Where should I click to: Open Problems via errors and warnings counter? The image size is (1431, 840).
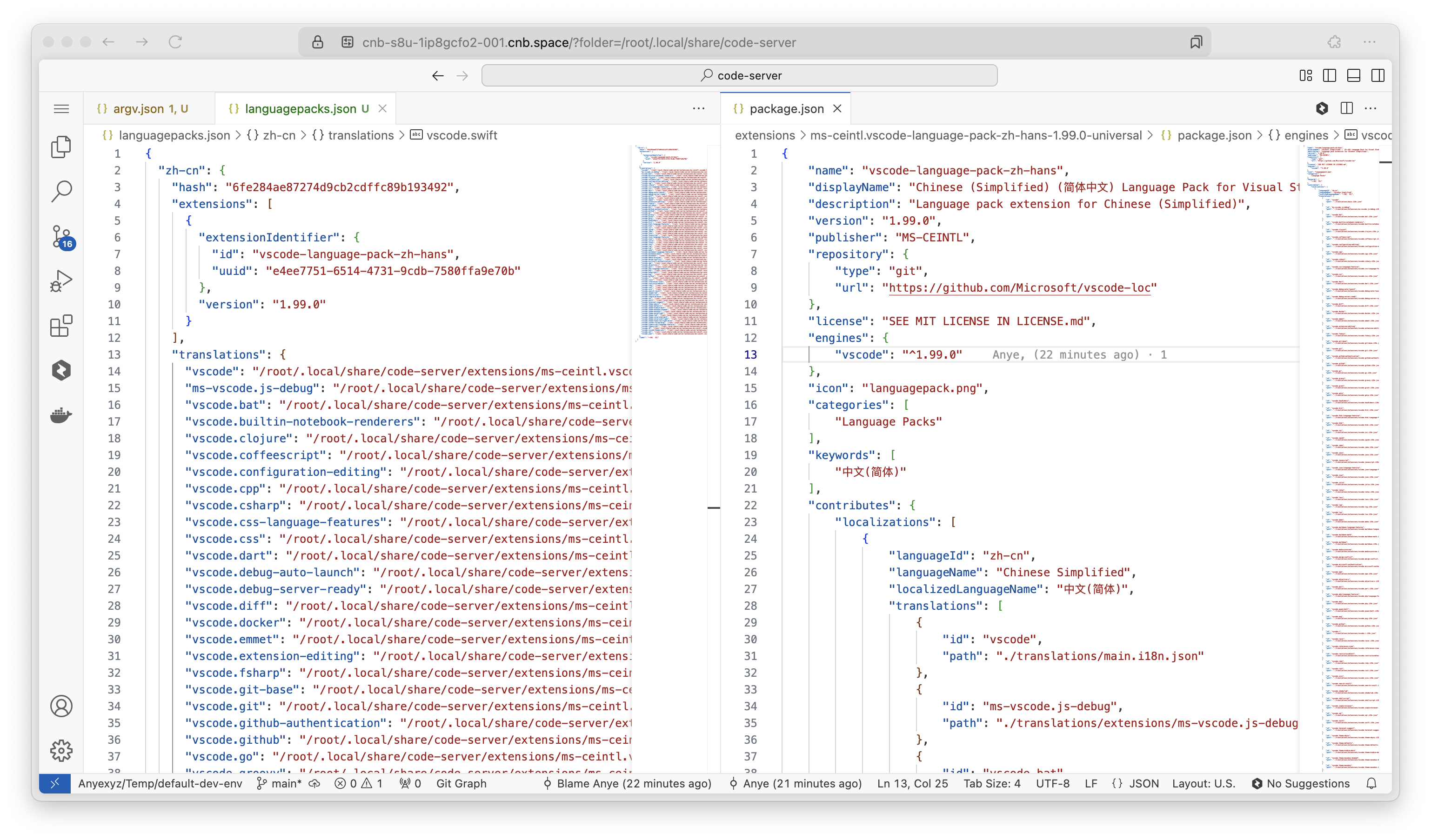tap(359, 783)
